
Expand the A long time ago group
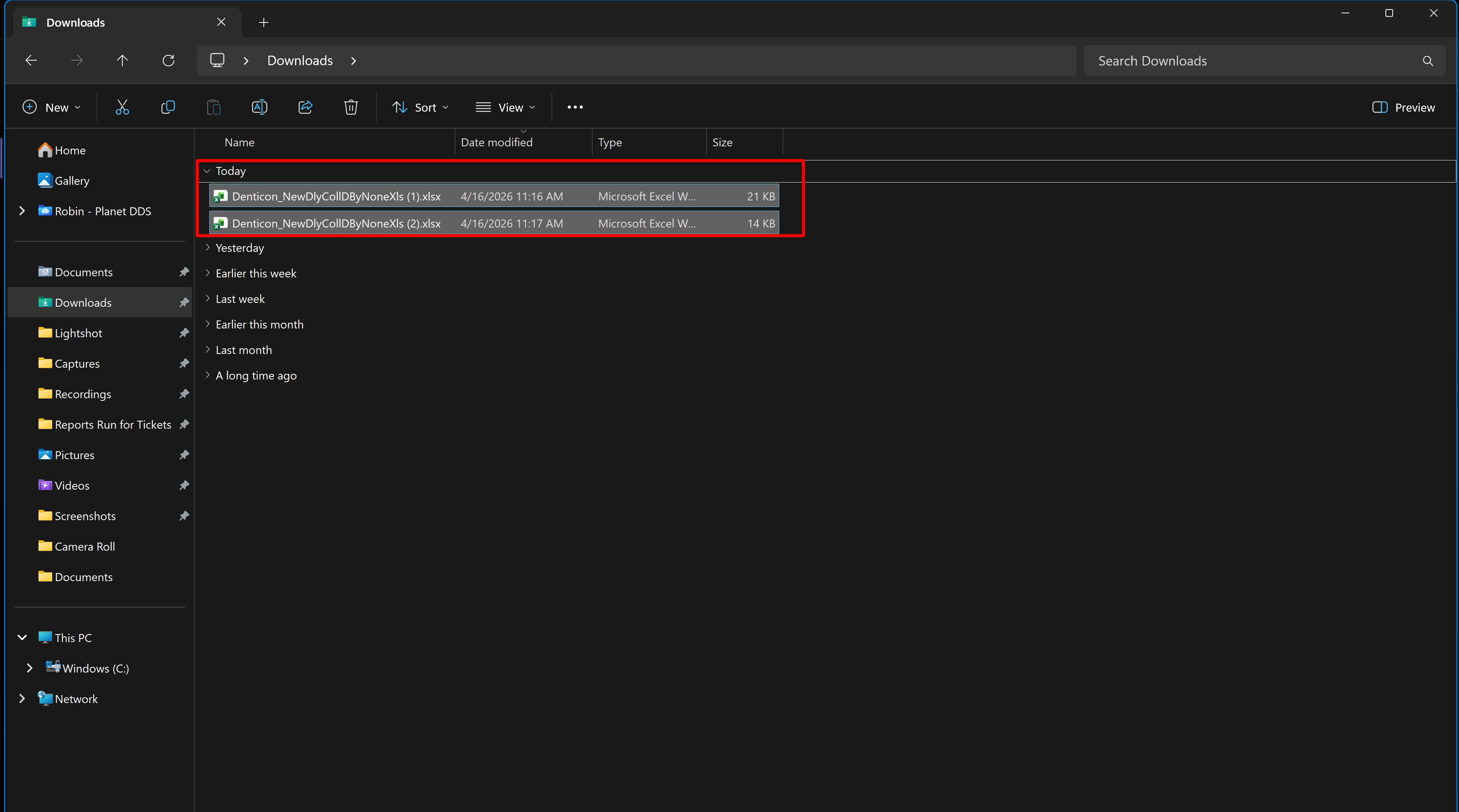[207, 375]
